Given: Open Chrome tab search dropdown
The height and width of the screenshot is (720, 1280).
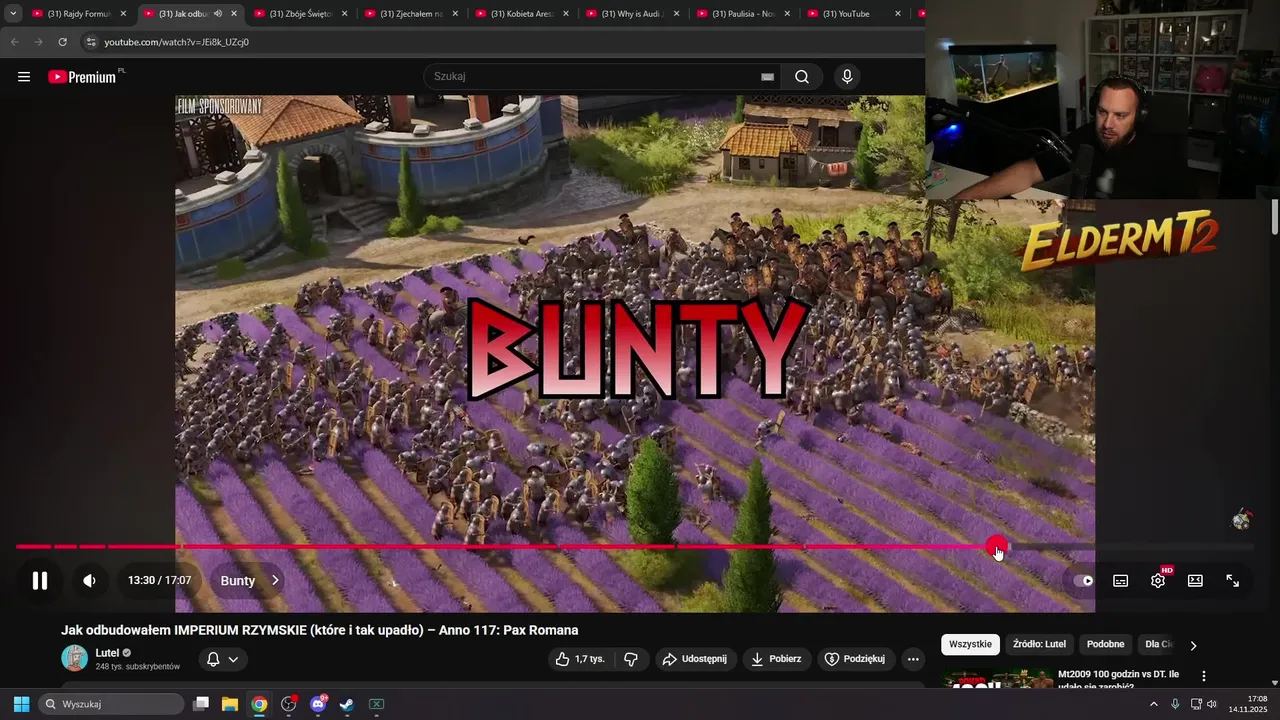Looking at the screenshot, I should coord(13,14).
